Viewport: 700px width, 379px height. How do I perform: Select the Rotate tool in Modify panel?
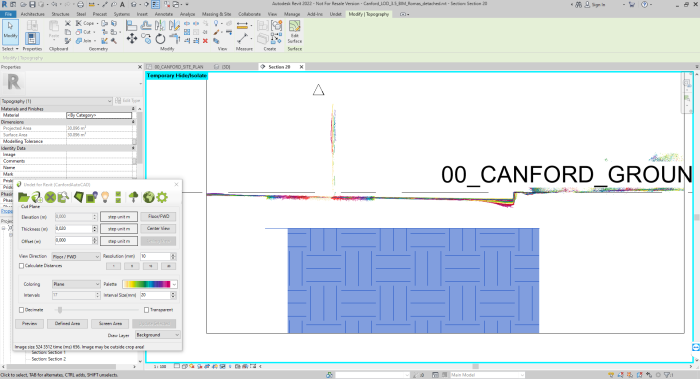[x=160, y=39]
